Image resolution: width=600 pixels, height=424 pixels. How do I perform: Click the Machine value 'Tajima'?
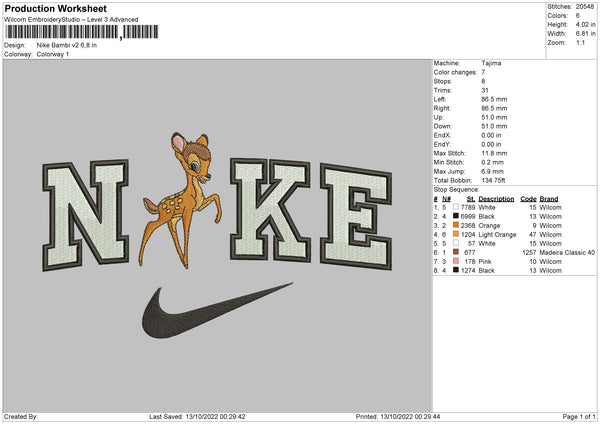coord(491,63)
